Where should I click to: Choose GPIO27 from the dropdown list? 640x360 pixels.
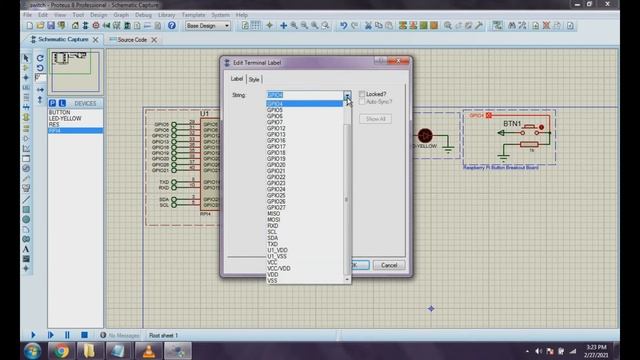pyautogui.click(x=304, y=207)
